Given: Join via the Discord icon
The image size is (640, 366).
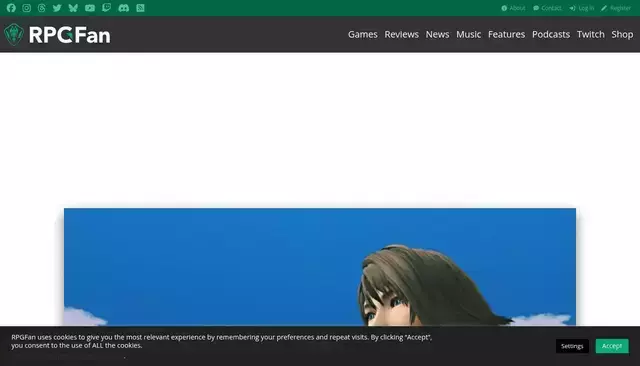Looking at the screenshot, I should (x=123, y=8).
